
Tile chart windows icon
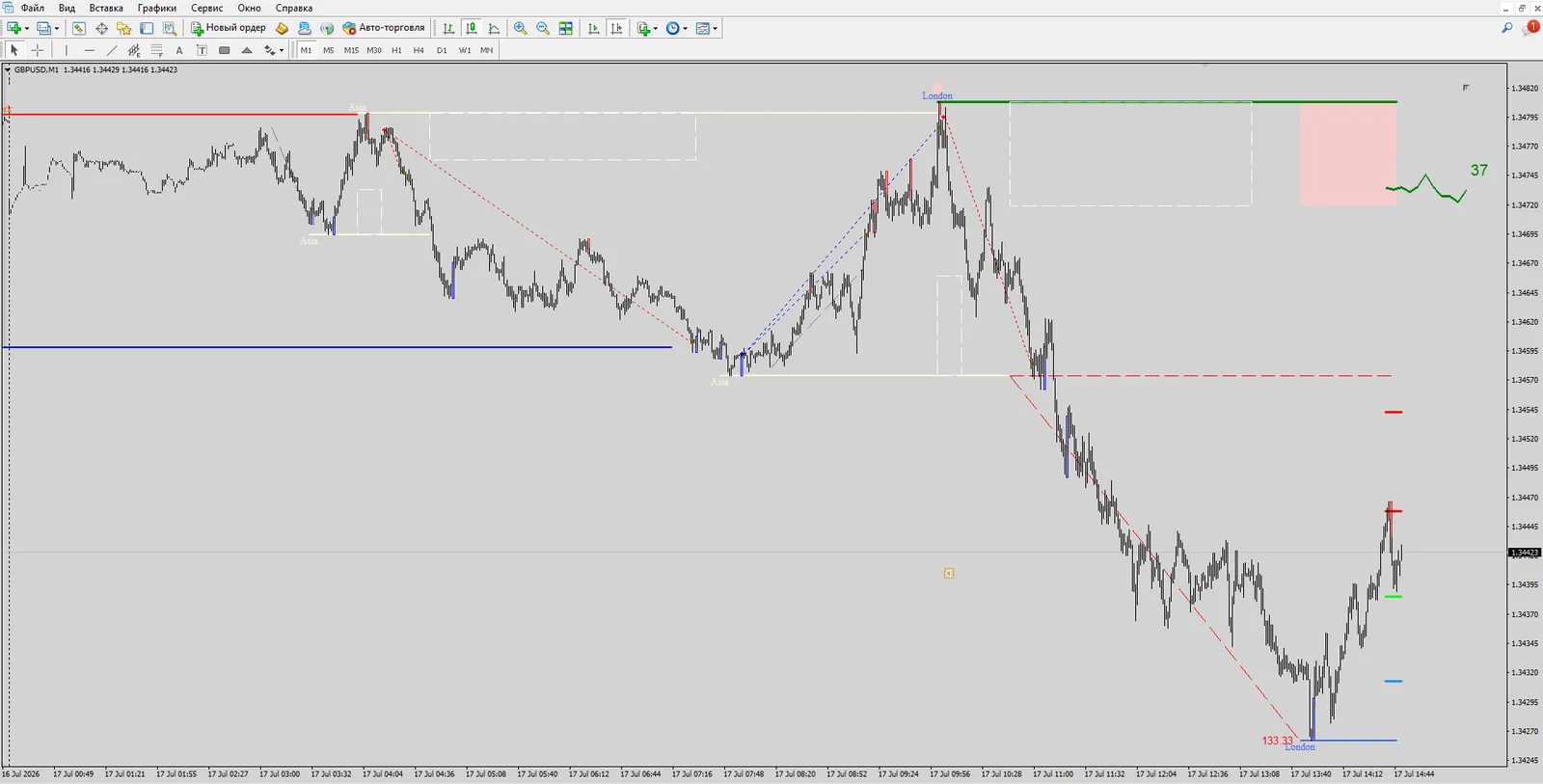click(x=566, y=28)
